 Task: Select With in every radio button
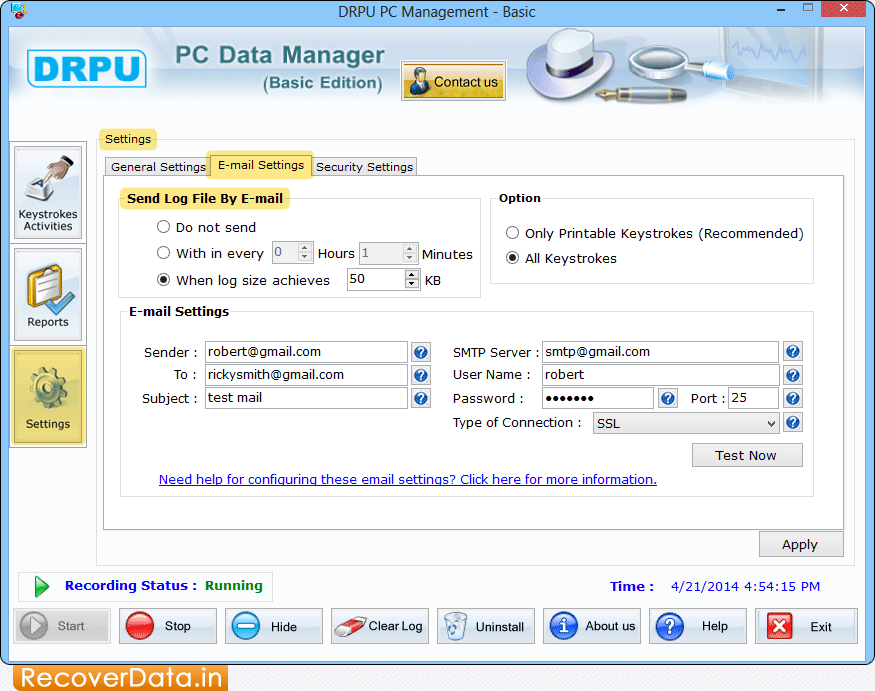pyautogui.click(x=164, y=253)
